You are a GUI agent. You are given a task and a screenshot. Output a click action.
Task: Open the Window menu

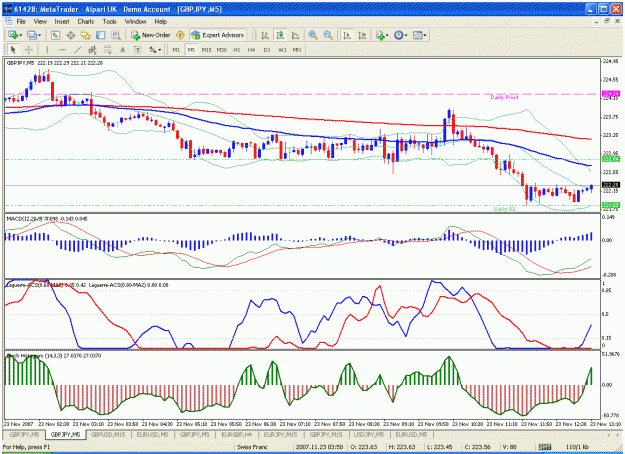click(136, 22)
